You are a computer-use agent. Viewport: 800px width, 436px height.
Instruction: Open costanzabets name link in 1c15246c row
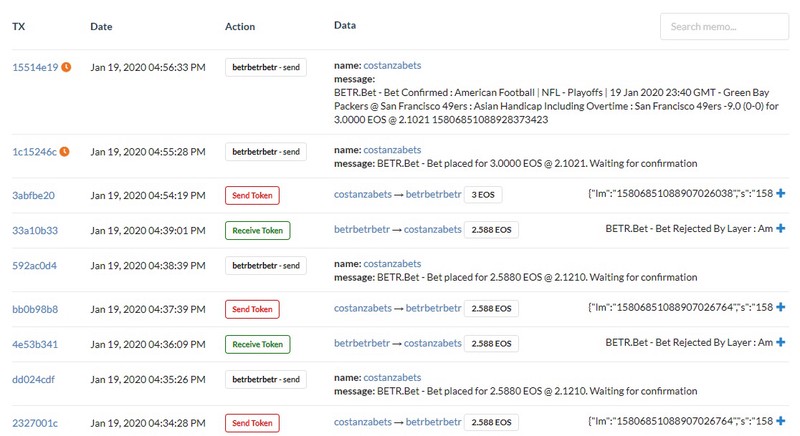(392, 150)
